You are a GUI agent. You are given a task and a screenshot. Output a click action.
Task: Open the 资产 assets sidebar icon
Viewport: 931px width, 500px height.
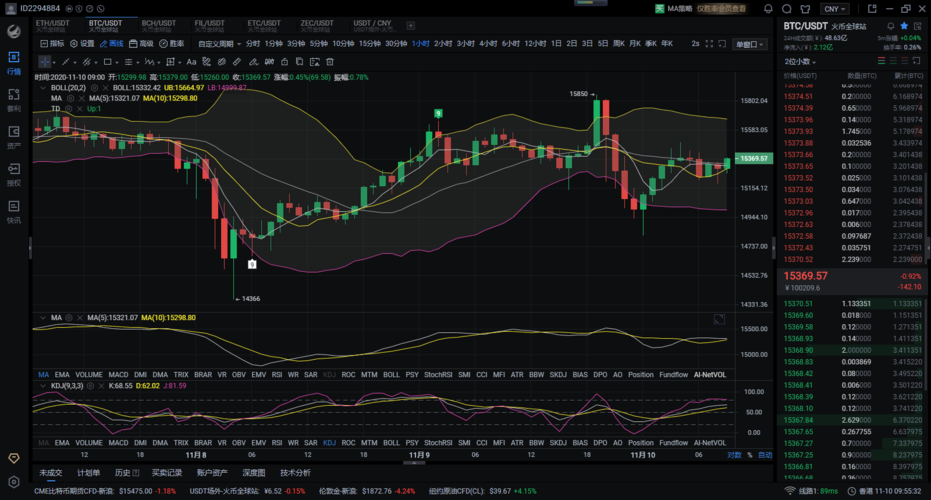14,137
